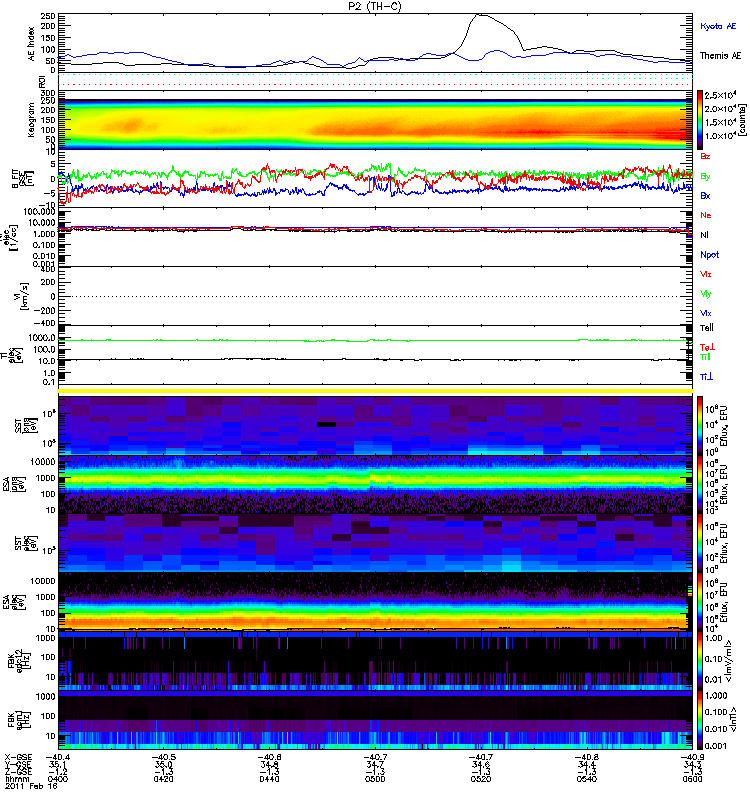Click the 100.000 tick on density axis
The image size is (750, 800).
coord(40,212)
